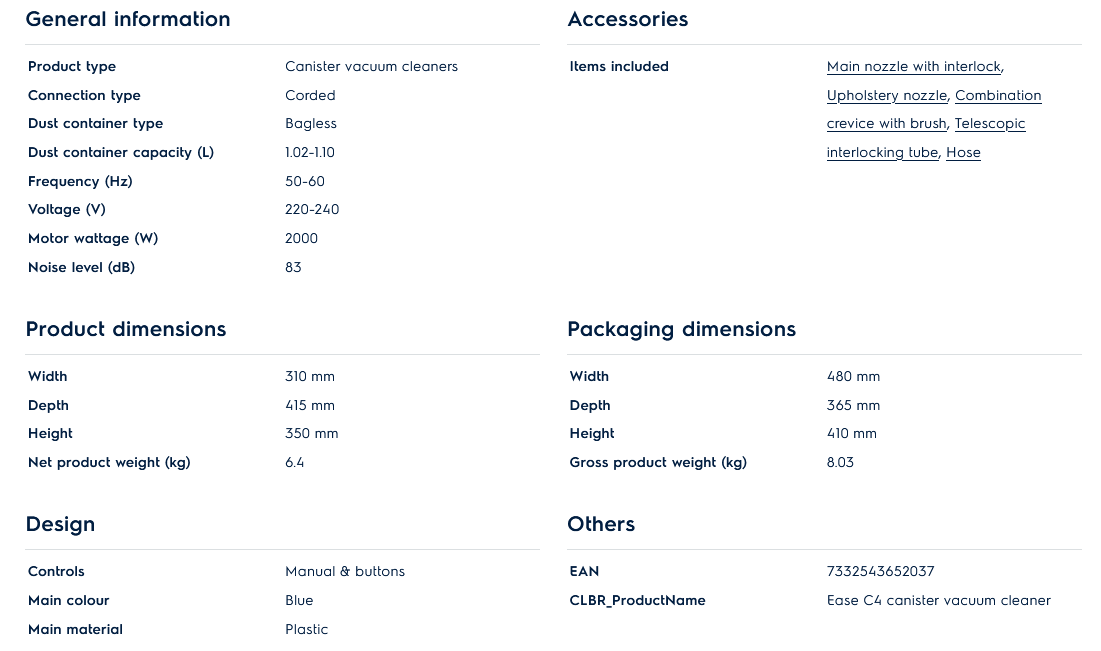
Task: Click the Design section heading
Action: tap(60, 524)
